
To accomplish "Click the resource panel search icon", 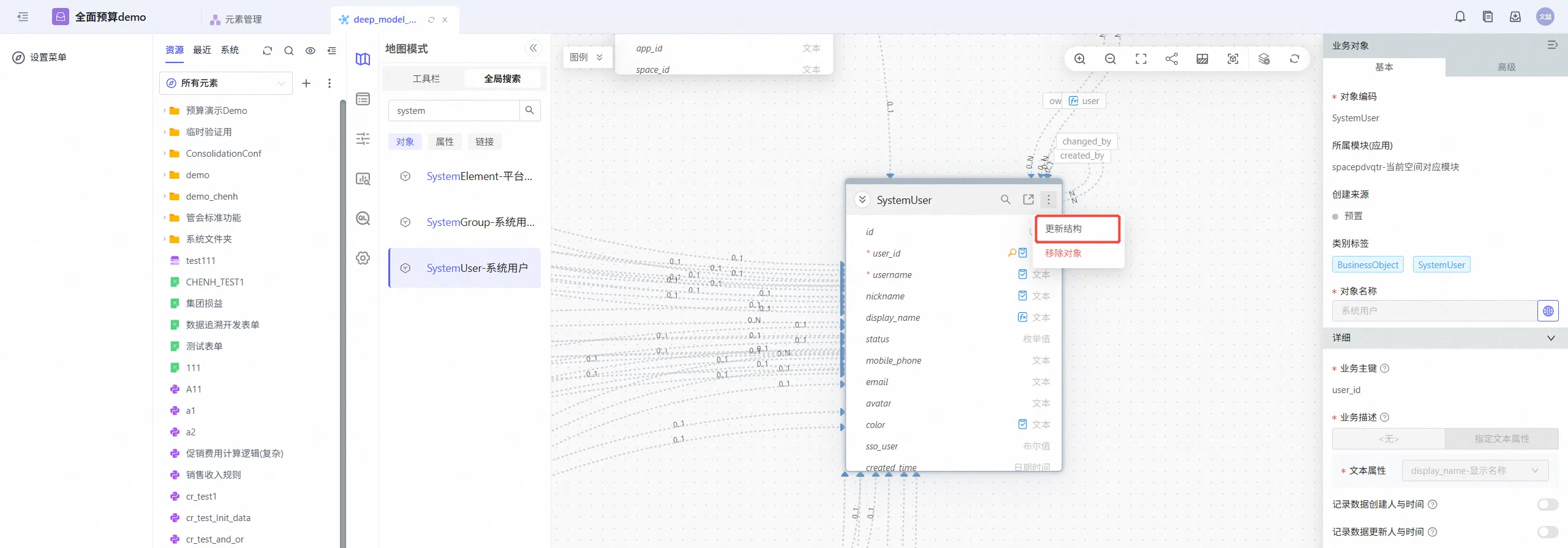I will (x=289, y=51).
